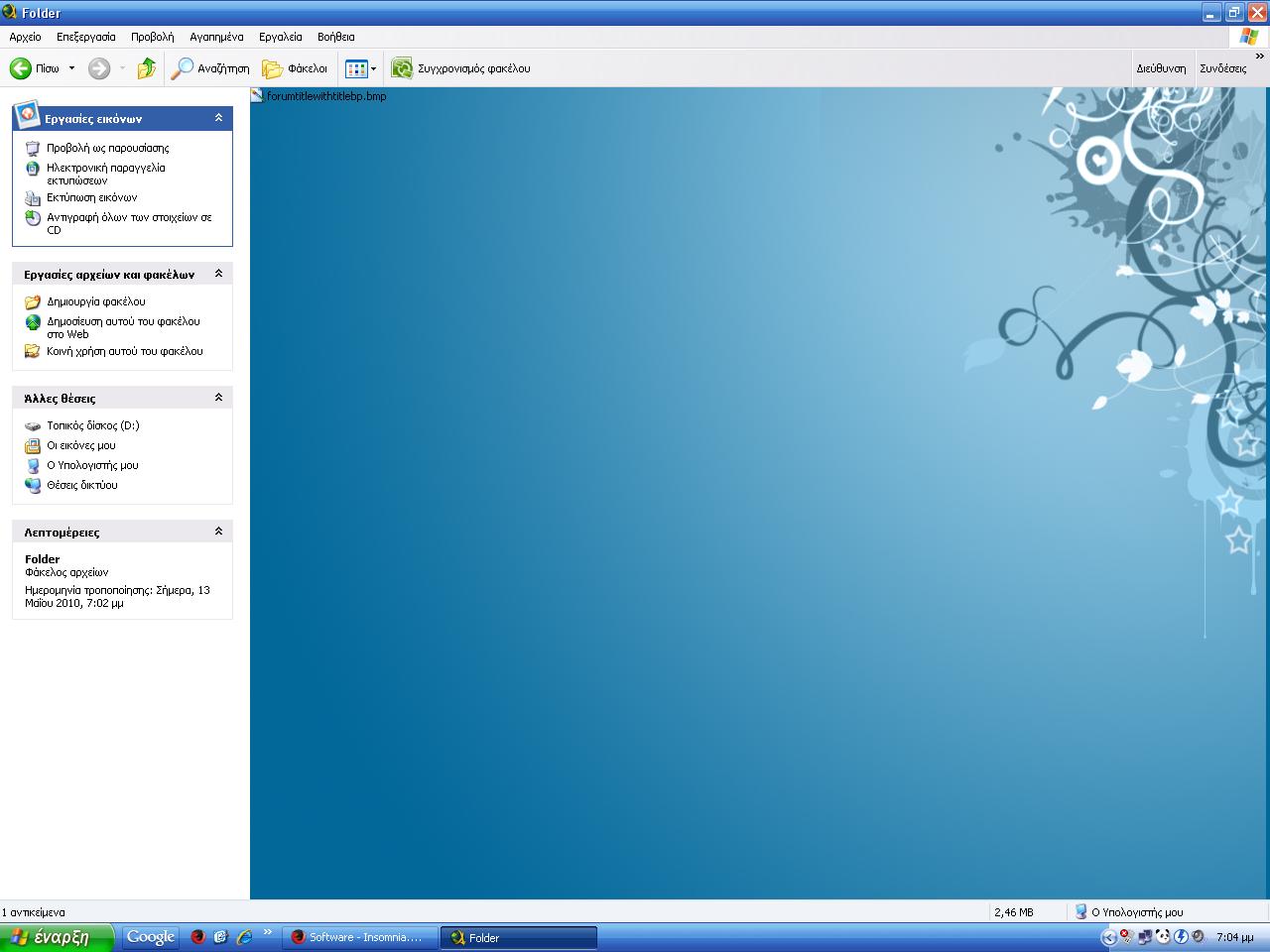This screenshot has height=952, width=1270.
Task: Open the Views dropdown button in toolbar
Action: 361,68
